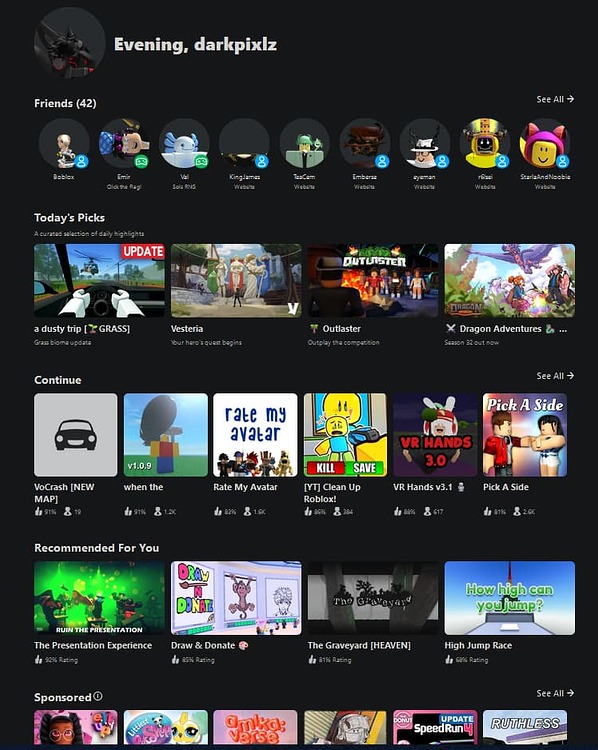Viewport: 598px width, 750px height.
Task: Open darkpixlz's profile avatar at top
Action: pyautogui.click(x=70, y=43)
